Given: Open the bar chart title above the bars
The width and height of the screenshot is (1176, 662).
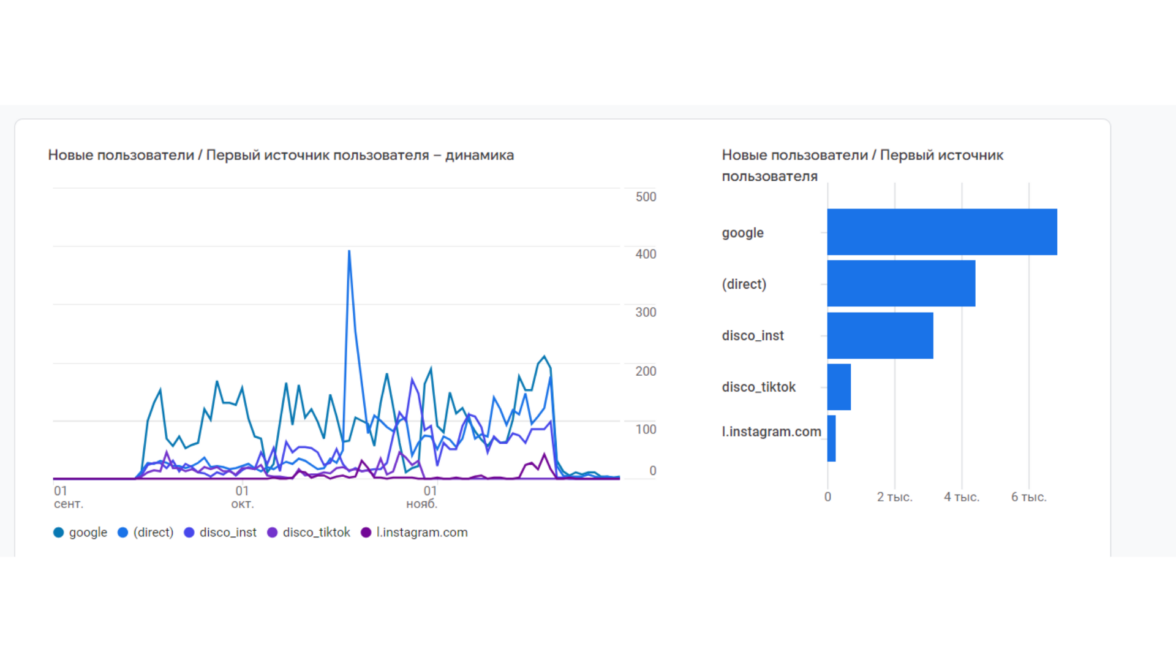Looking at the screenshot, I should coord(862,165).
